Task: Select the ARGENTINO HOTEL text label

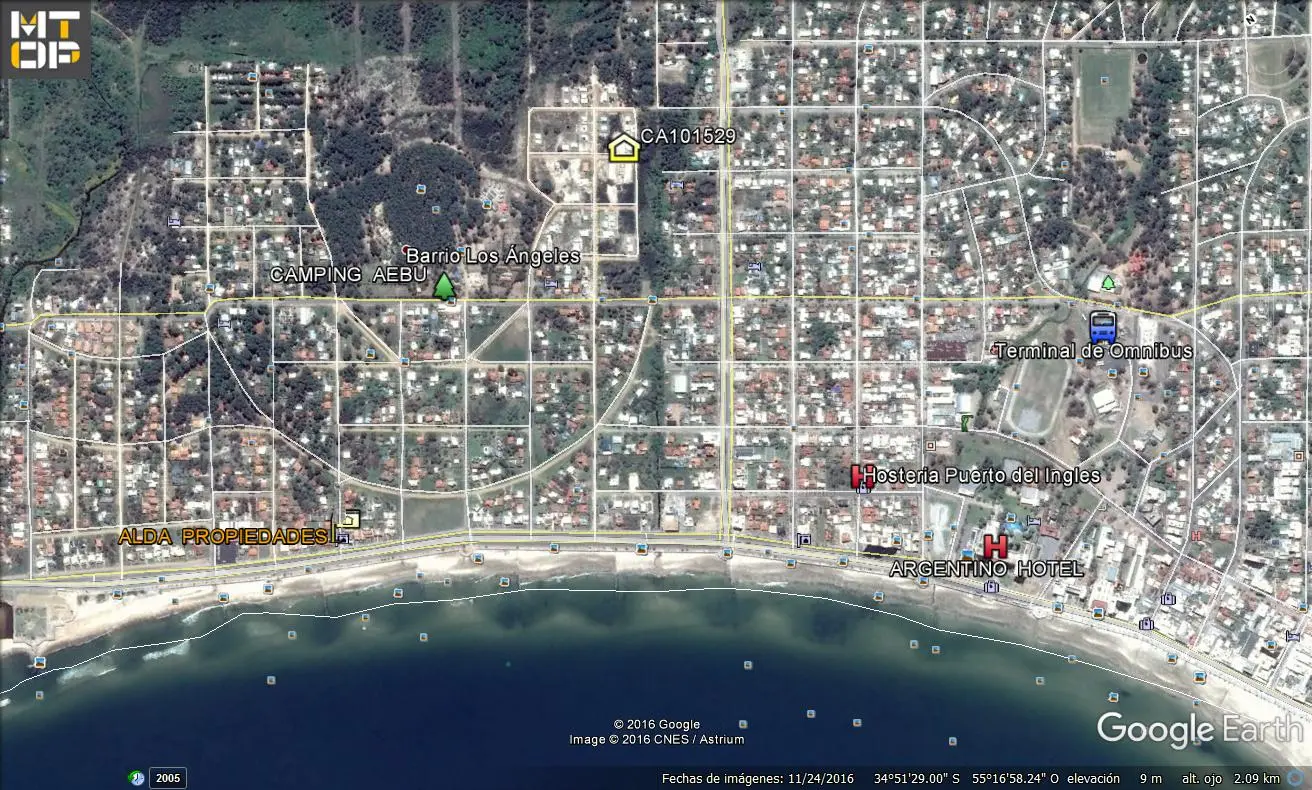Action: pos(985,569)
